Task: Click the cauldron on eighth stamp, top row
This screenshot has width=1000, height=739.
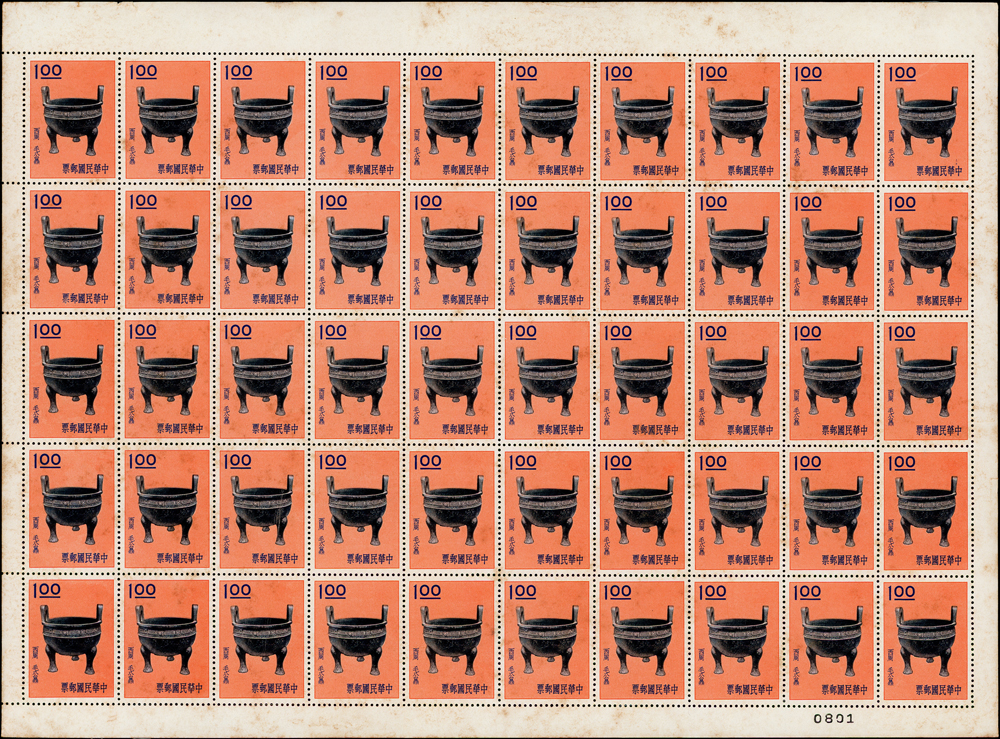Action: point(736,120)
